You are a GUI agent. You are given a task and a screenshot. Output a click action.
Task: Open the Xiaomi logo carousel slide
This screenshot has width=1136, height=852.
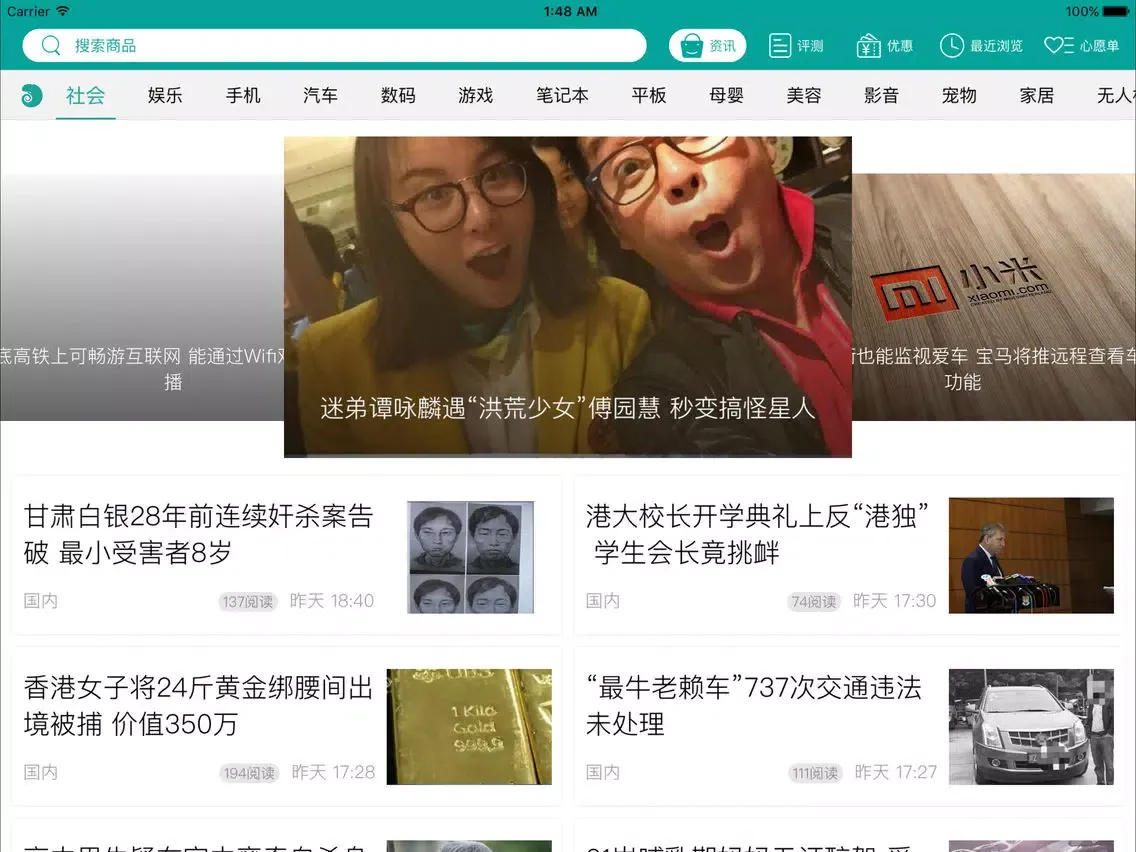994,297
